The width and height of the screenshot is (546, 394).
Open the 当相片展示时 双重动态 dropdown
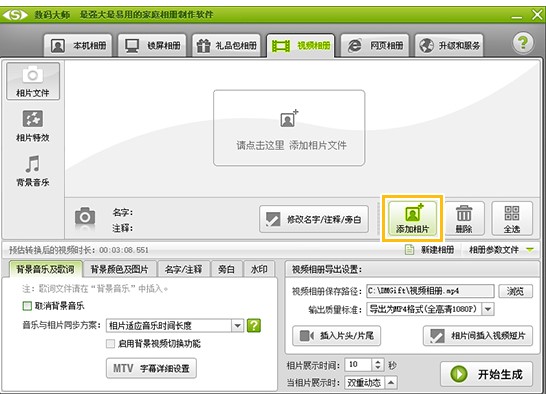tap(370, 383)
